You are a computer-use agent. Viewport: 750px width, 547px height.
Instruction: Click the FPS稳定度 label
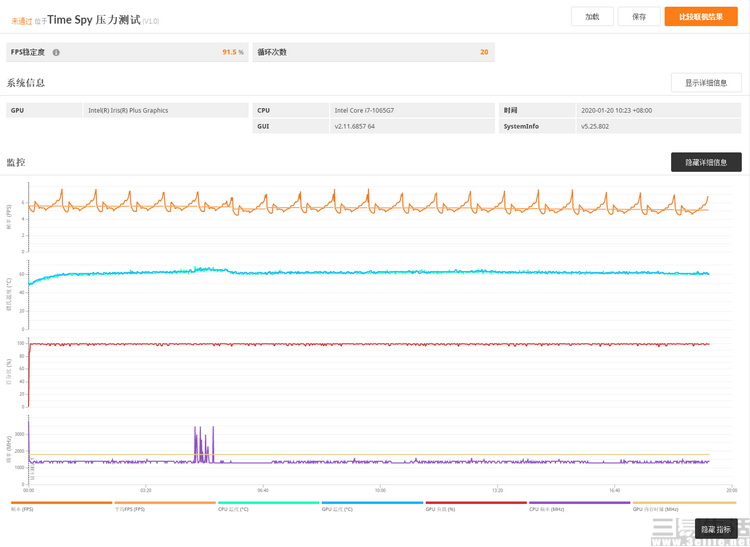tap(28, 52)
